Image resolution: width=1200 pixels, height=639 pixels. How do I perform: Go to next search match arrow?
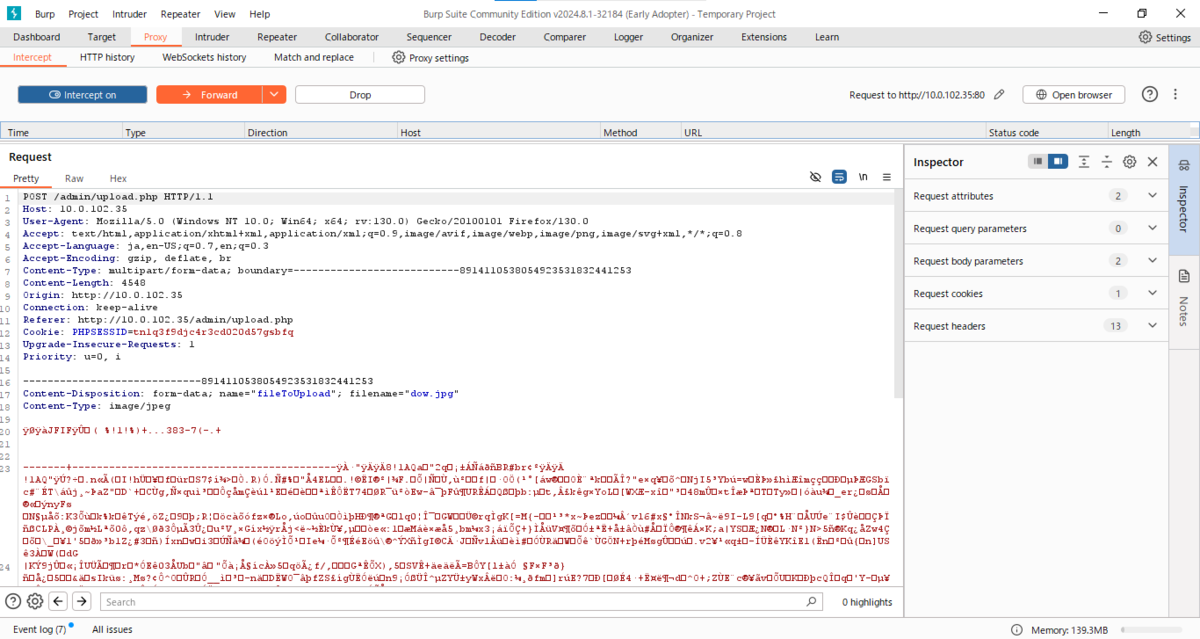[82, 601]
